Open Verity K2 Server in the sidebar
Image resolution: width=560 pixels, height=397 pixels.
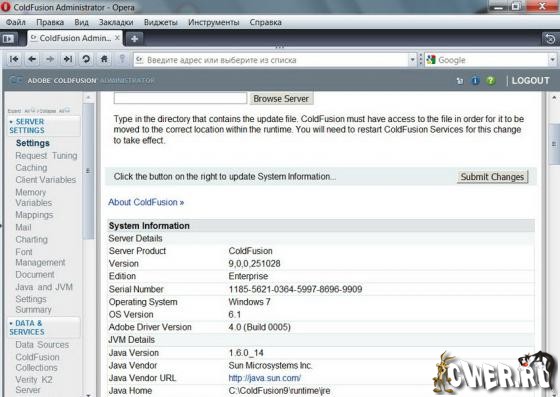(x=34, y=385)
